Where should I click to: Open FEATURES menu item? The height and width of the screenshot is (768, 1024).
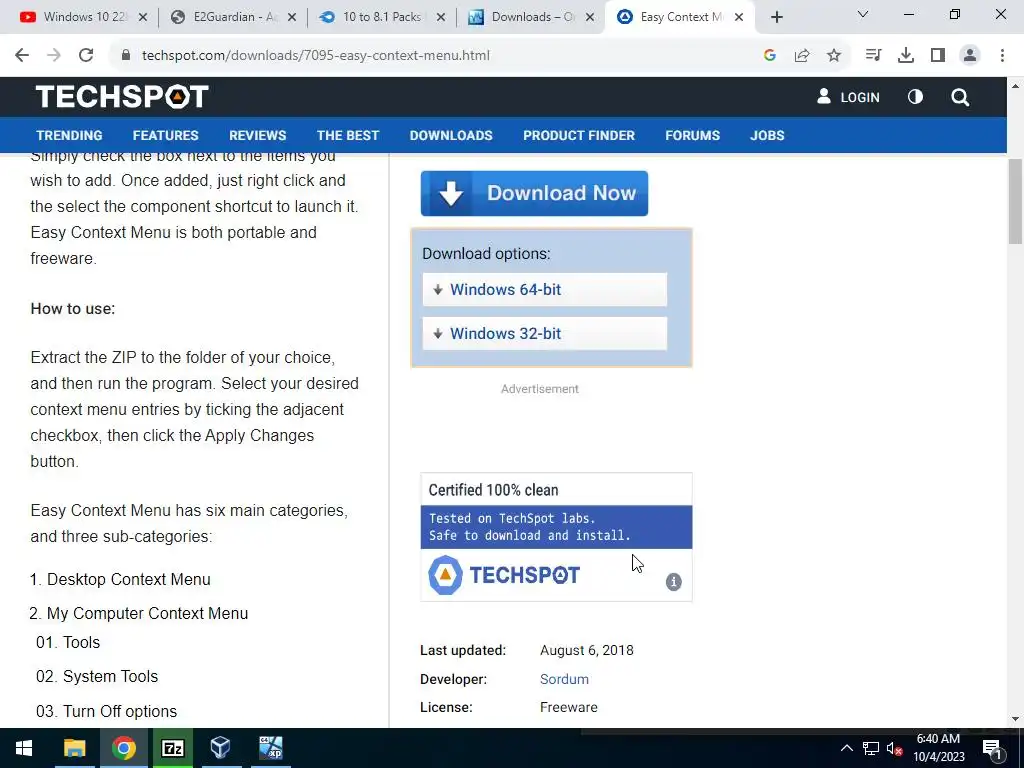coord(165,135)
